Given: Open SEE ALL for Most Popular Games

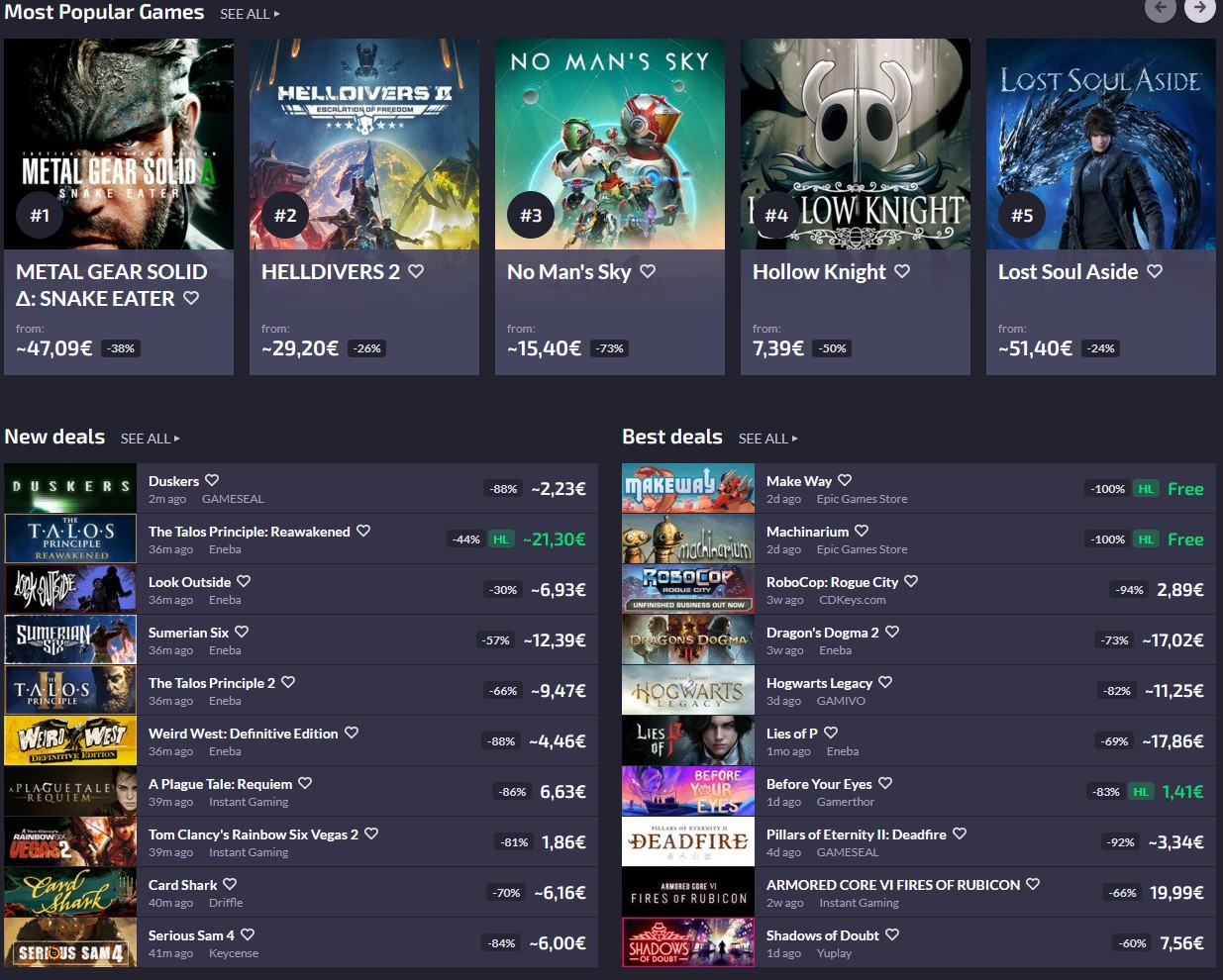Looking at the screenshot, I should (250, 14).
